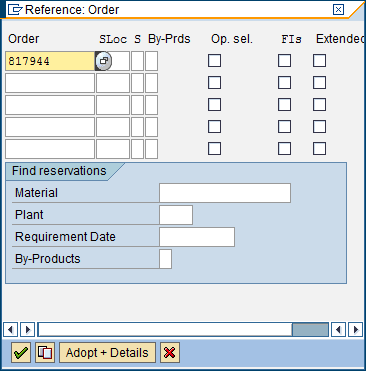Check Extended checkbox in second order row
The width and height of the screenshot is (366, 371).
tap(319, 83)
